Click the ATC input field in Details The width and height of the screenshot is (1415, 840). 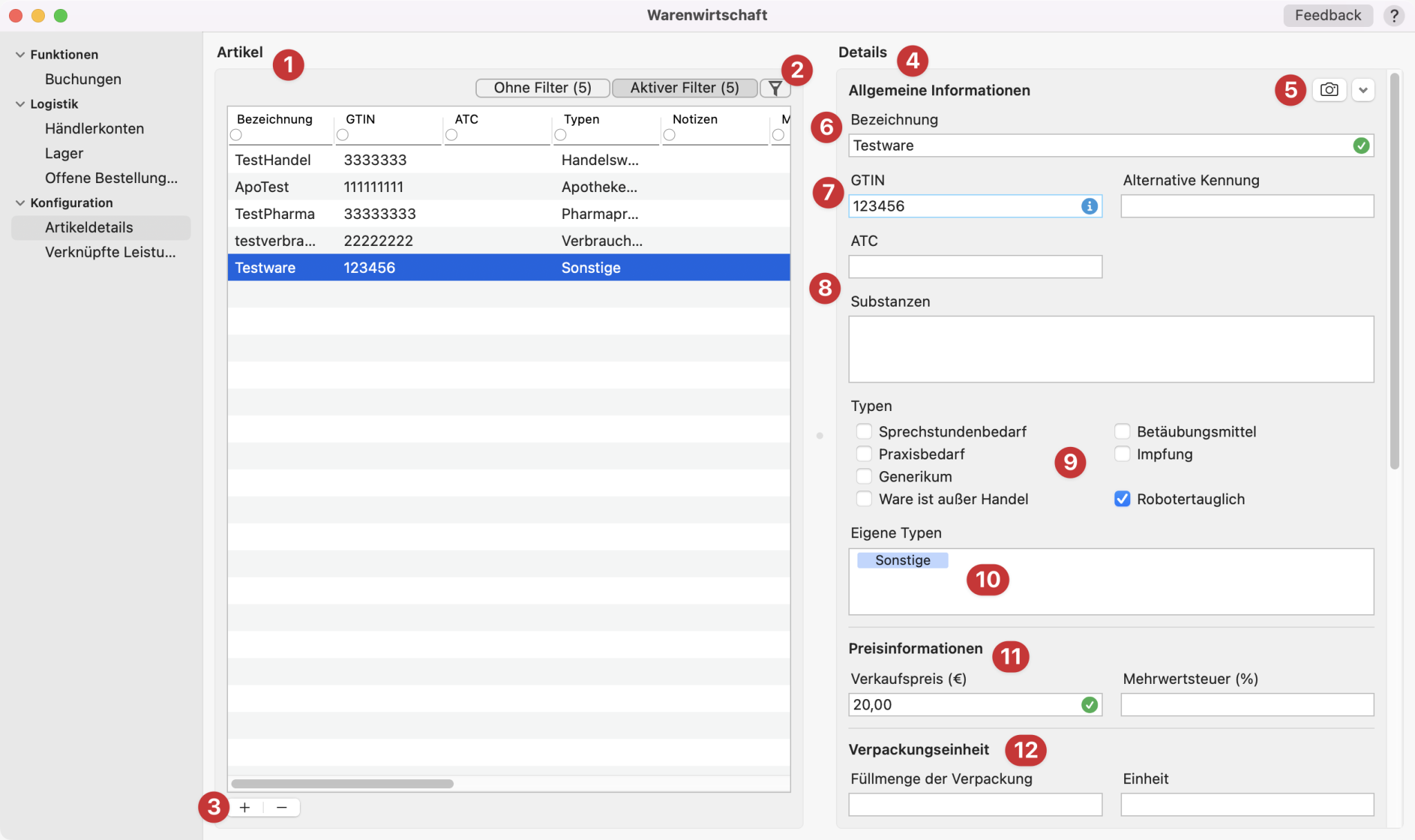(x=975, y=267)
